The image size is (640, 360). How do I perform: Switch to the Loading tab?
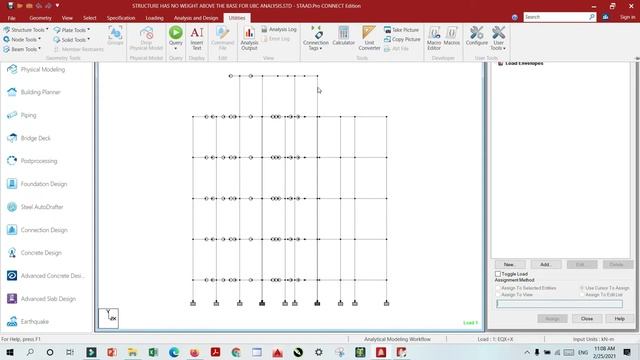coord(154,18)
